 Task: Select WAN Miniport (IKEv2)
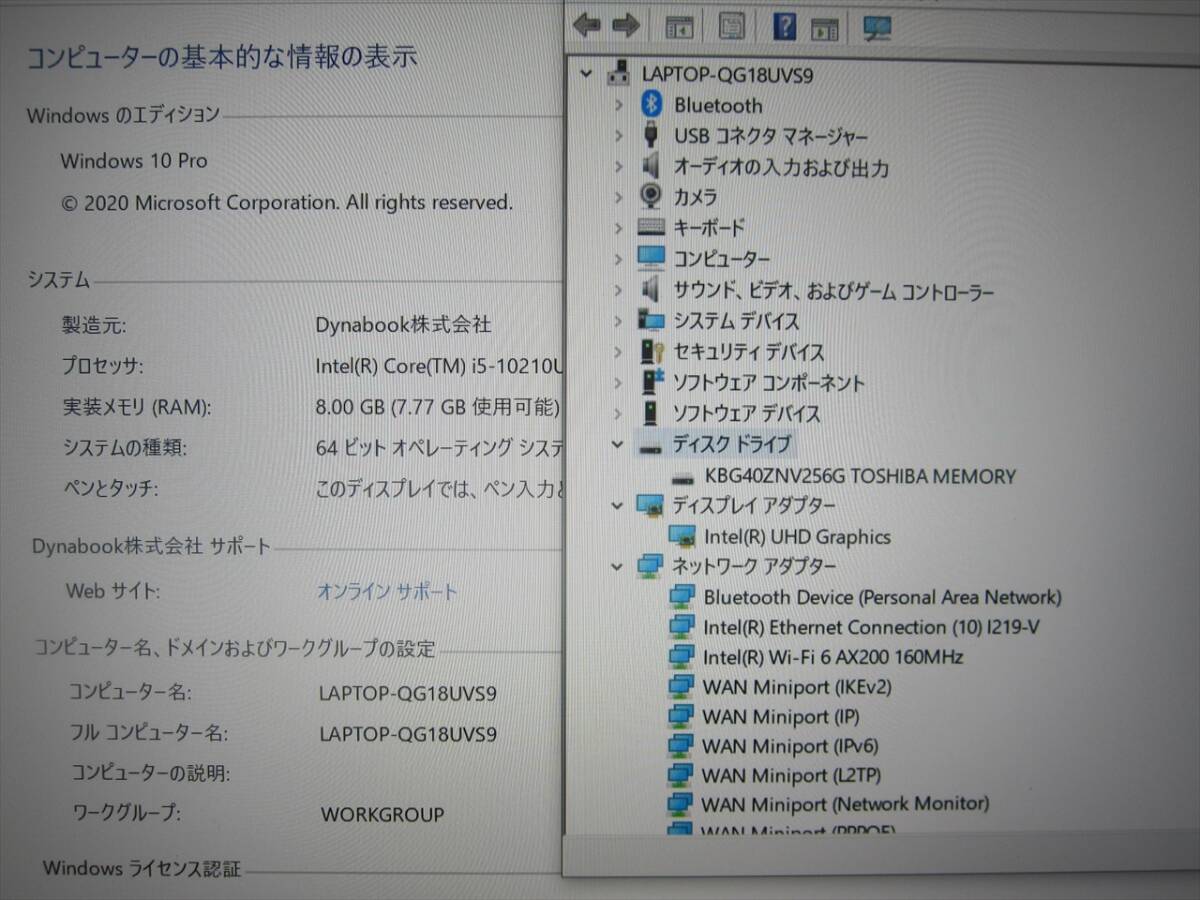(x=797, y=687)
